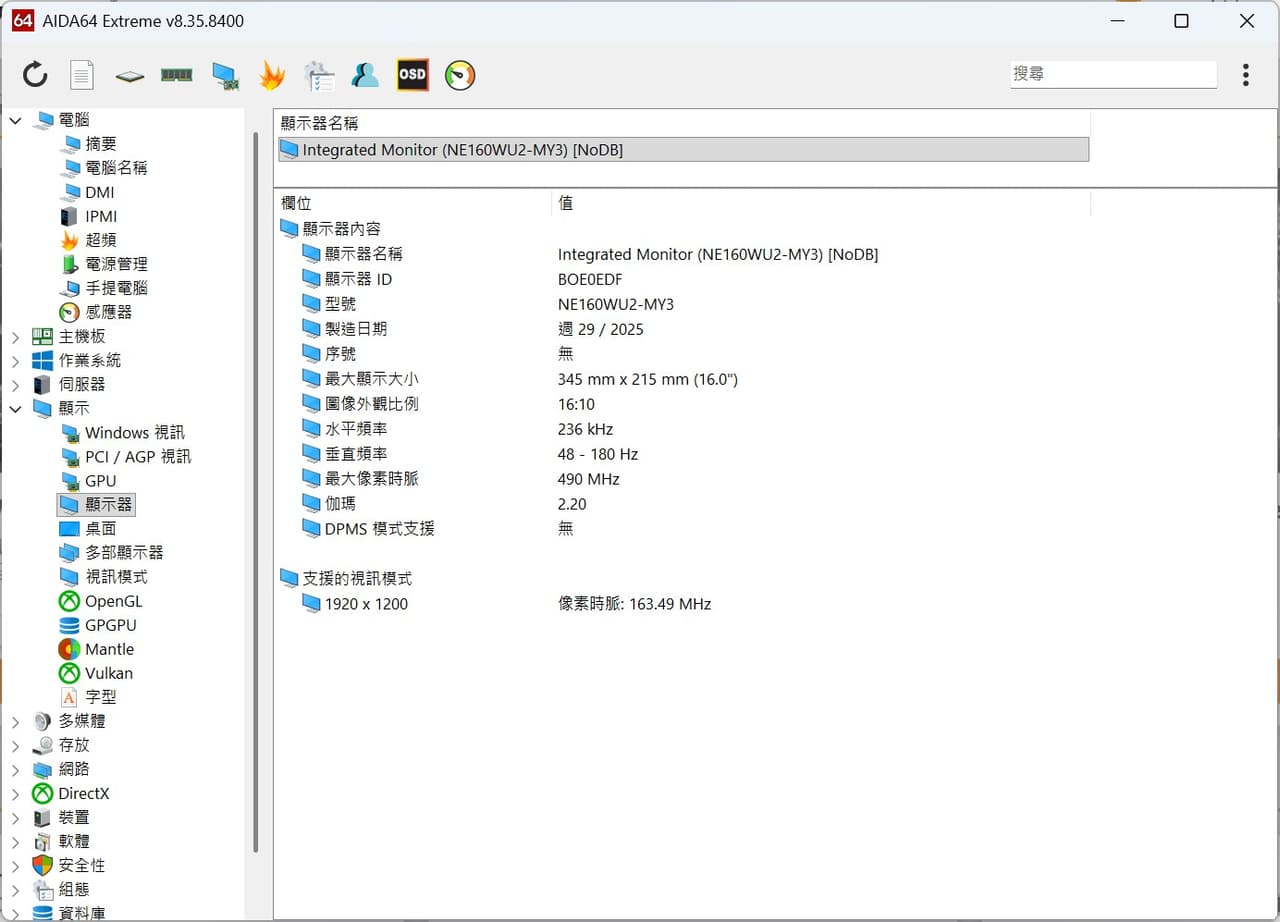Expand the DirectX tree node

click(x=15, y=793)
